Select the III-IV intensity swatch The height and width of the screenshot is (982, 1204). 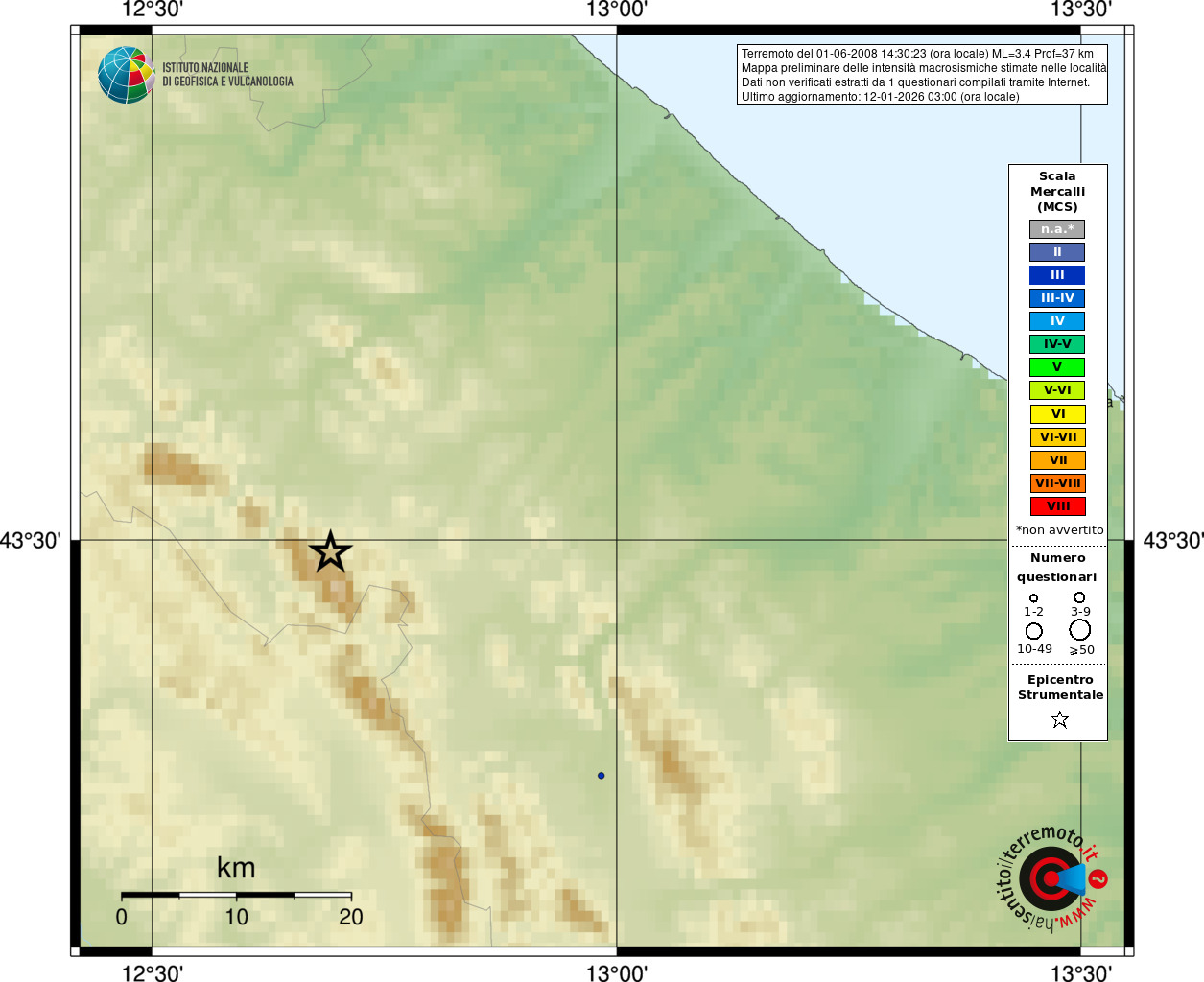[1057, 298]
